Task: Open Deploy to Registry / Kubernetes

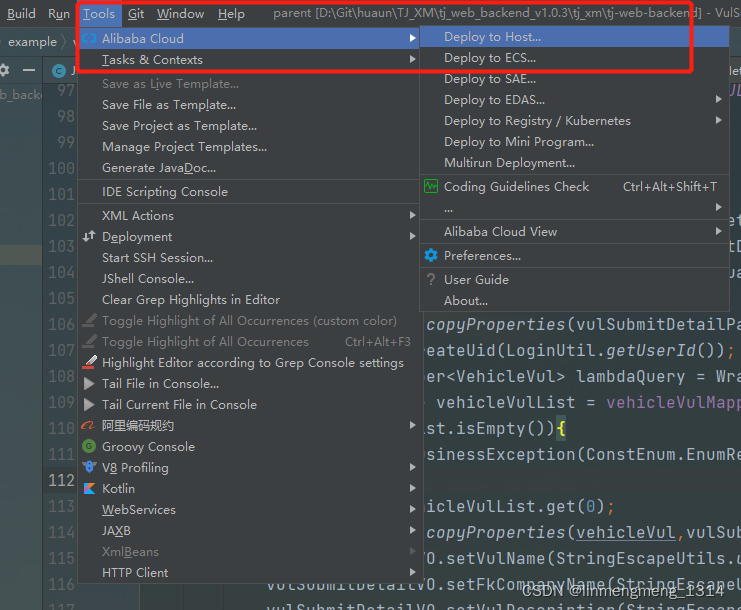Action: tap(574, 120)
